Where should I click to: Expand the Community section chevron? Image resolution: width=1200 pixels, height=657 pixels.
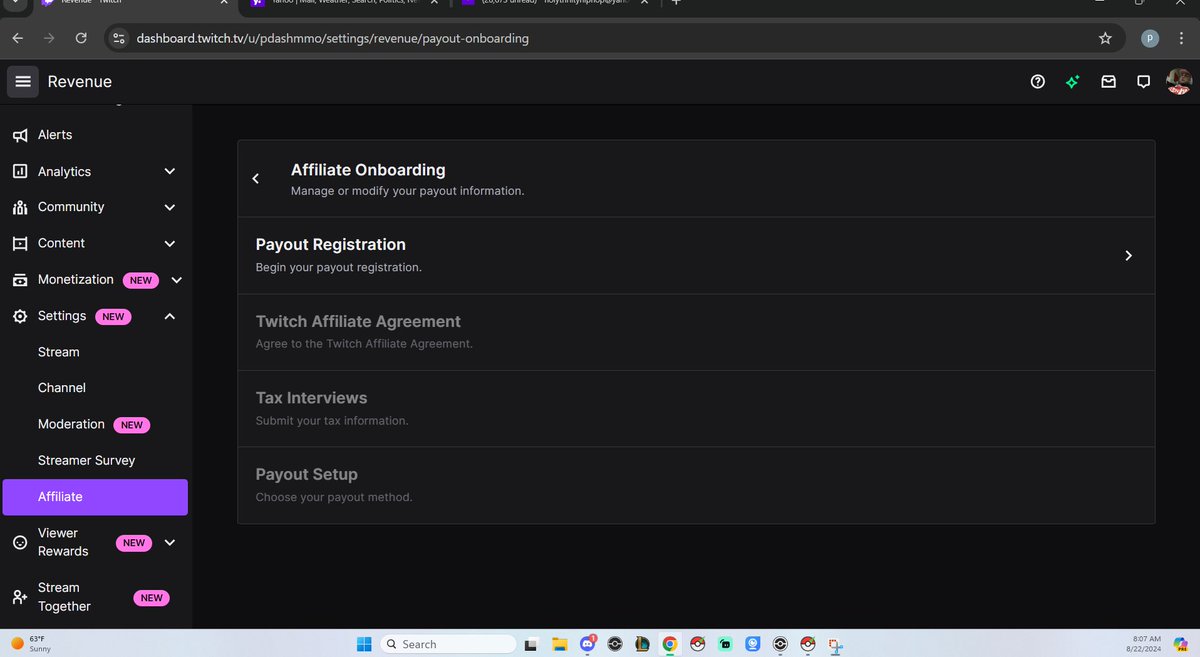pyautogui.click(x=169, y=207)
